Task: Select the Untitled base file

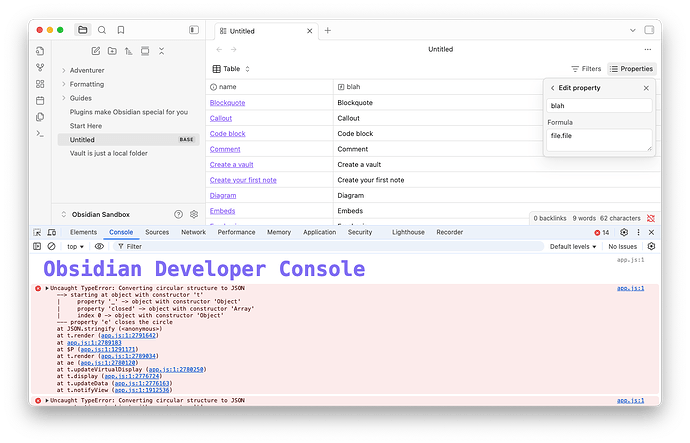Action: pos(128,139)
